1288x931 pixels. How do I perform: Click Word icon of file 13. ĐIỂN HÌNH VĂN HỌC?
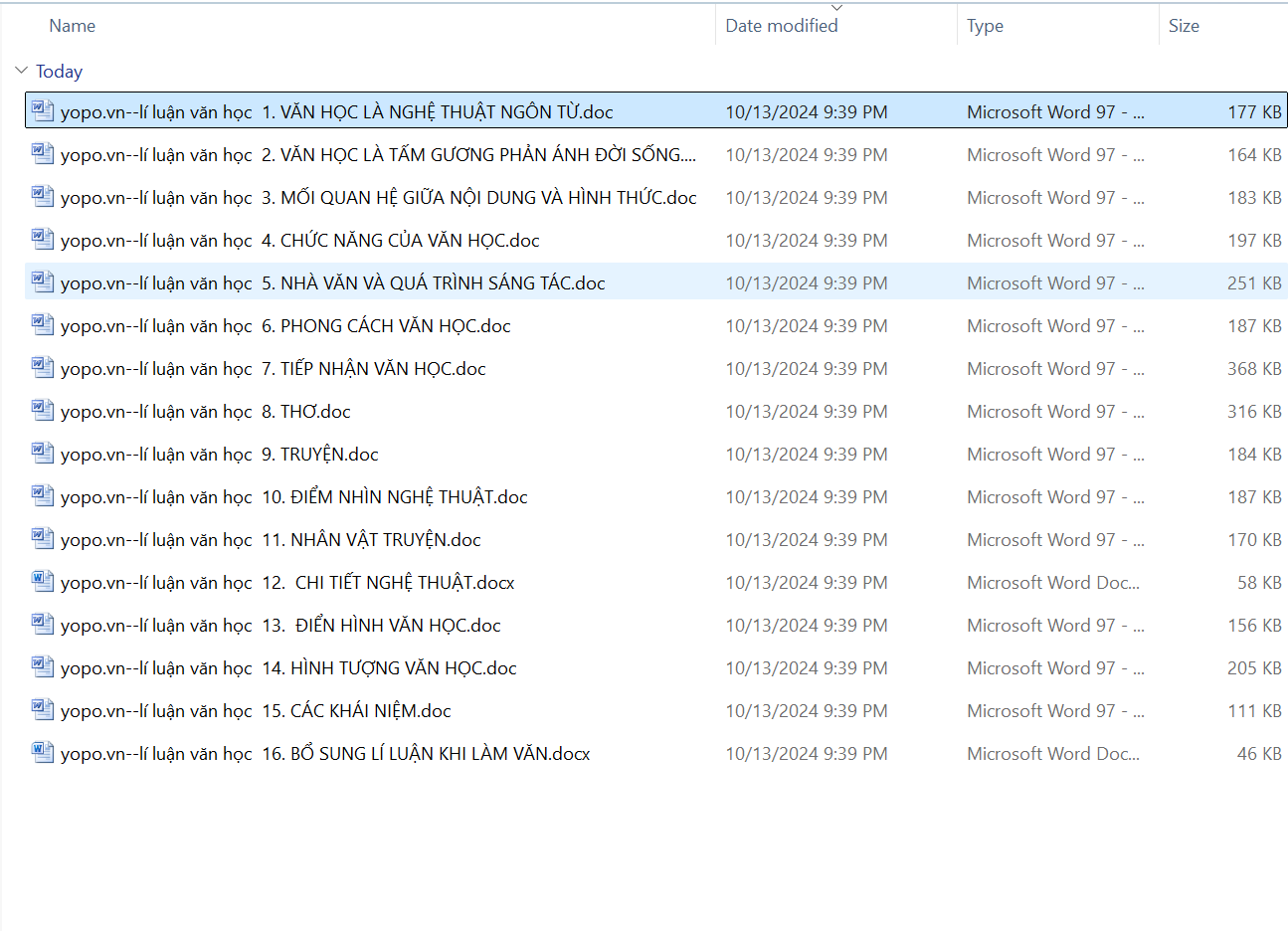[42, 624]
